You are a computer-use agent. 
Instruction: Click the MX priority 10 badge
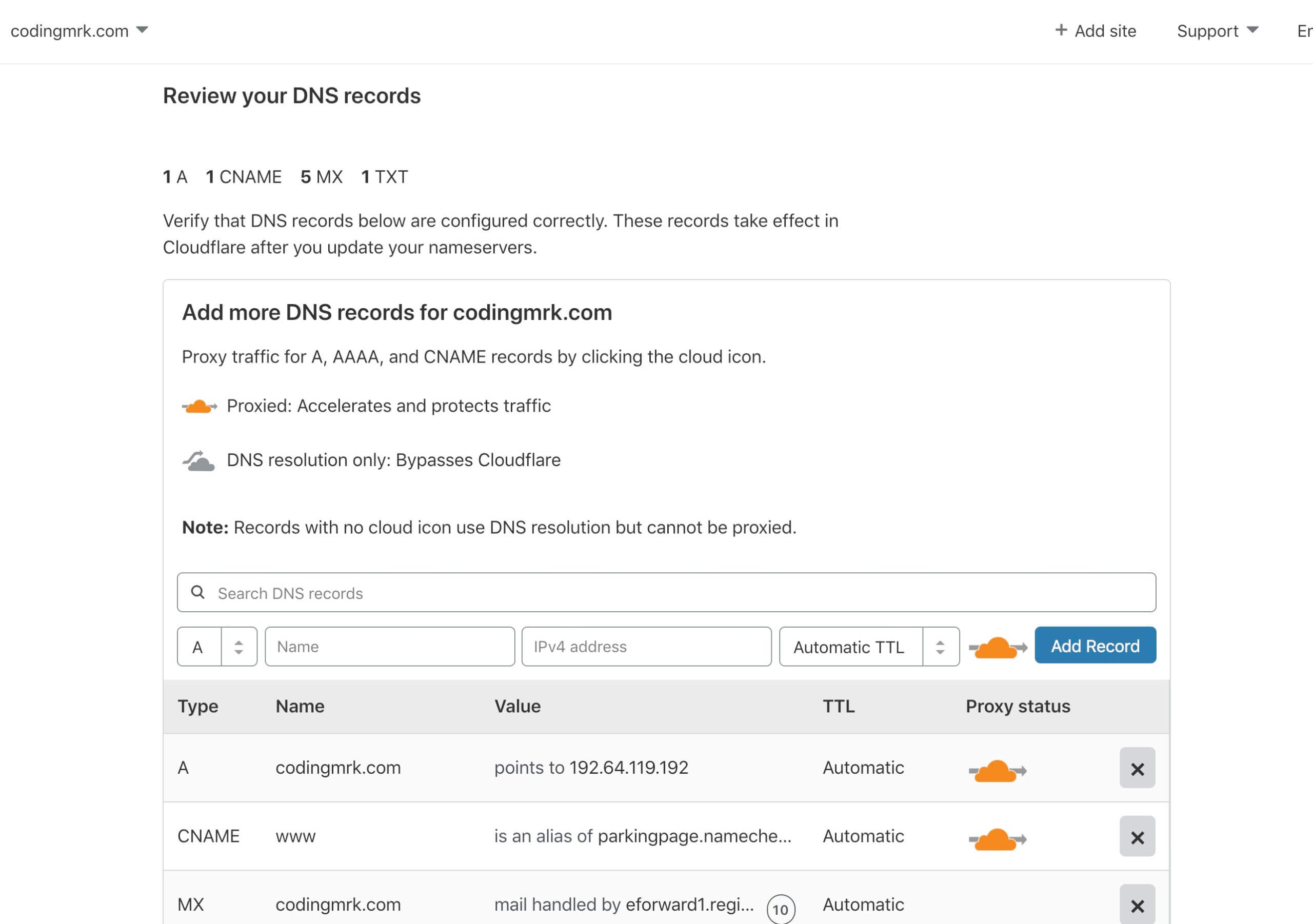(x=781, y=909)
